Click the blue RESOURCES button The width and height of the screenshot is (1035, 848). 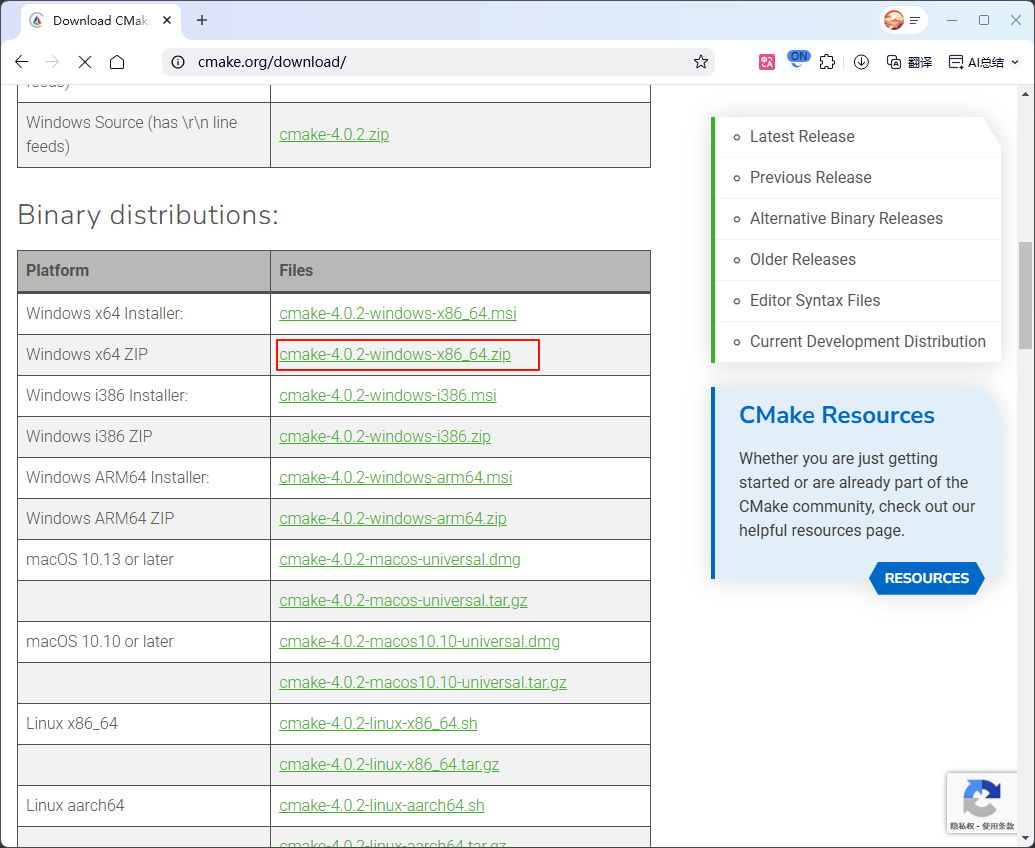click(926, 578)
